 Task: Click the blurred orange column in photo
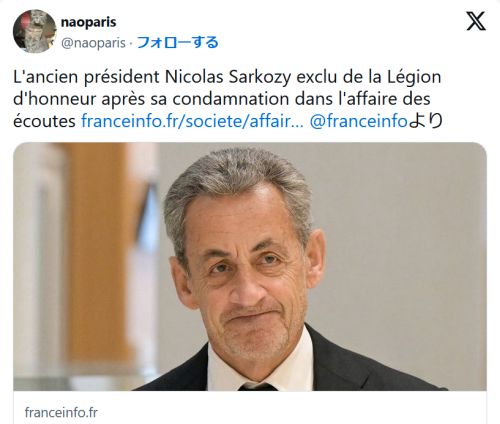point(97,253)
